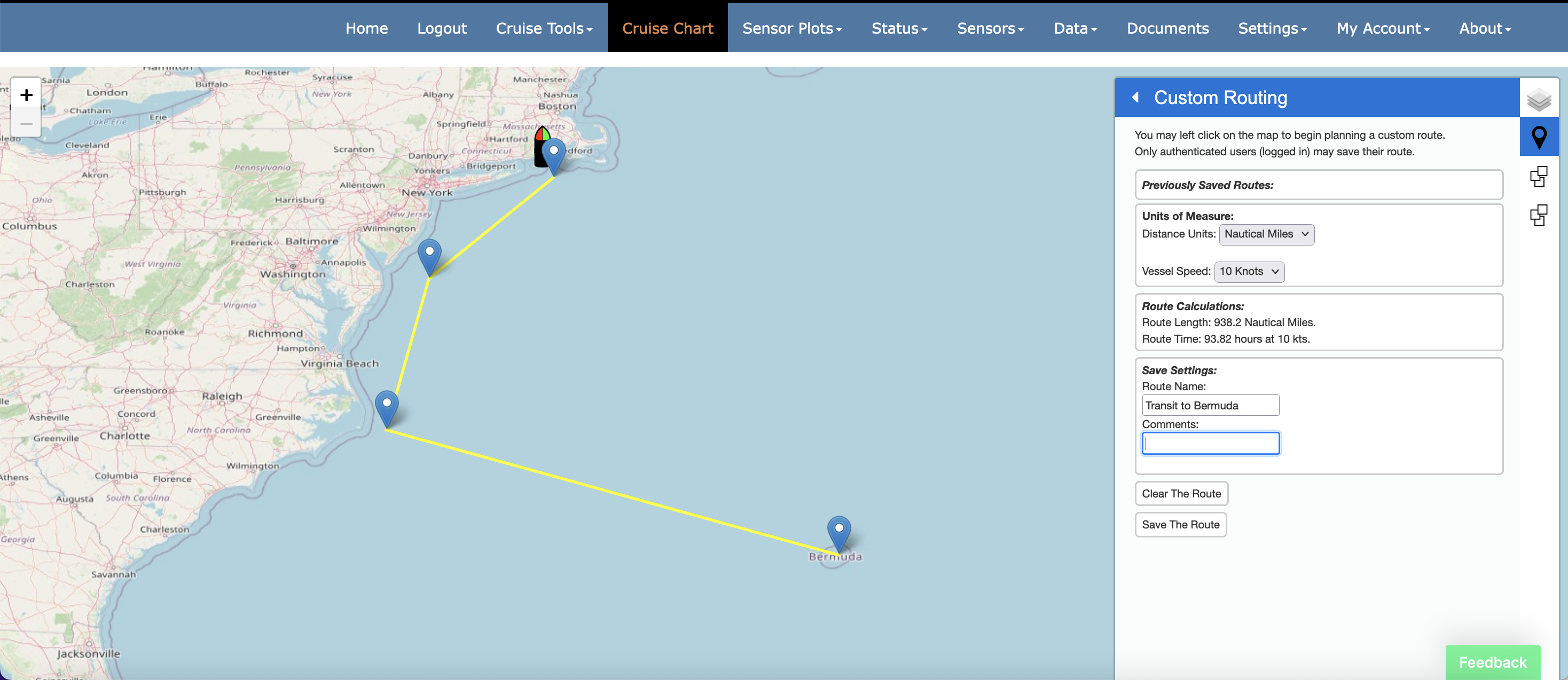Open the Distance Units Nautical Miles dropdown
Viewport: 1568px width, 680px height.
coord(1266,234)
